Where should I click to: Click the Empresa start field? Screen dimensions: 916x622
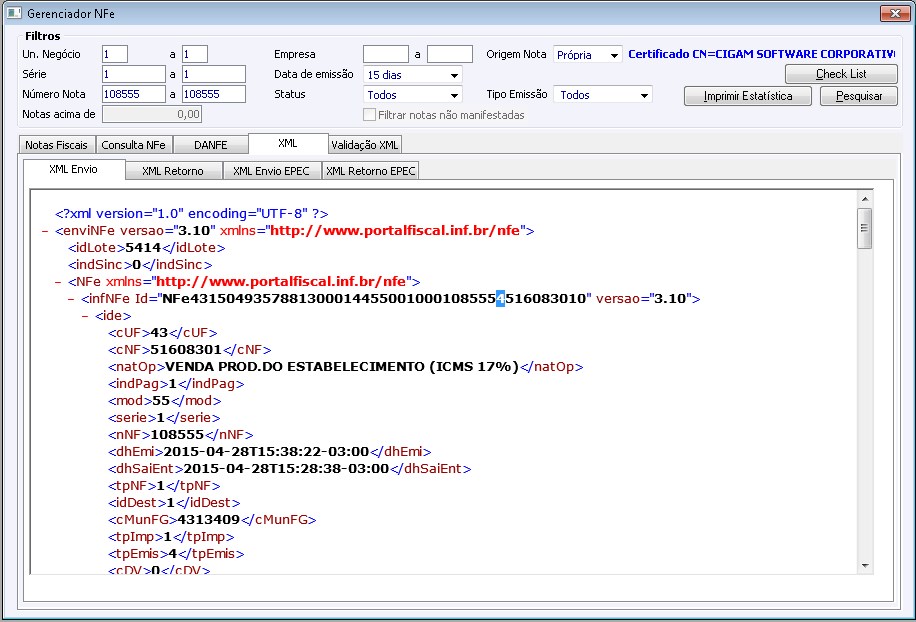tap(386, 54)
